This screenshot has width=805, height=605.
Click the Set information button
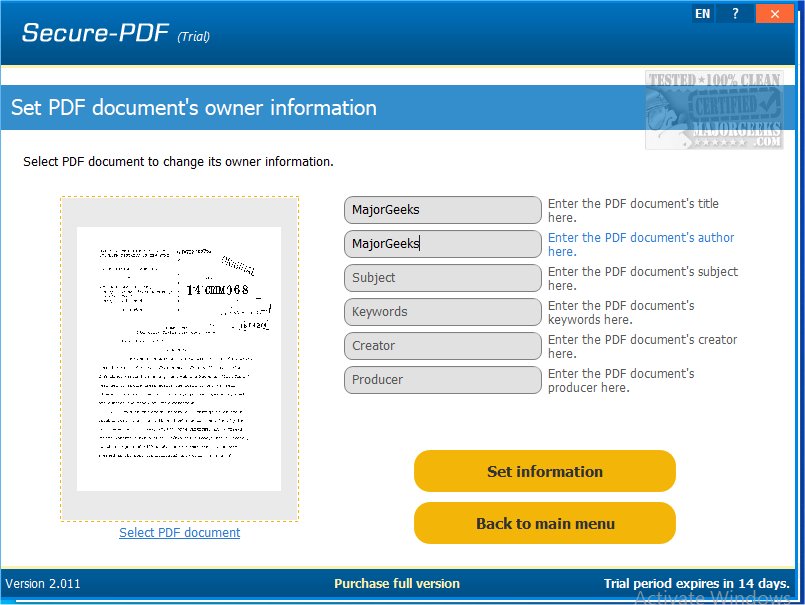[x=545, y=471]
